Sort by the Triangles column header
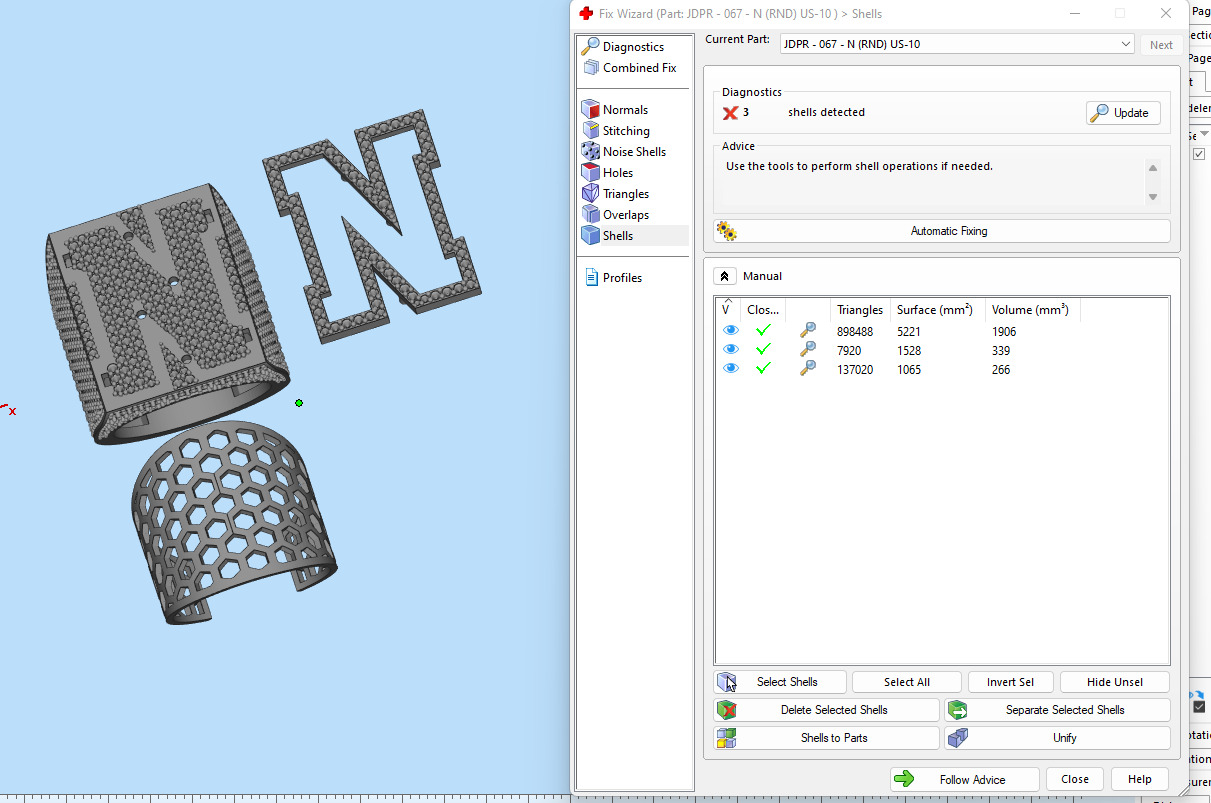1211x803 pixels. 860,310
